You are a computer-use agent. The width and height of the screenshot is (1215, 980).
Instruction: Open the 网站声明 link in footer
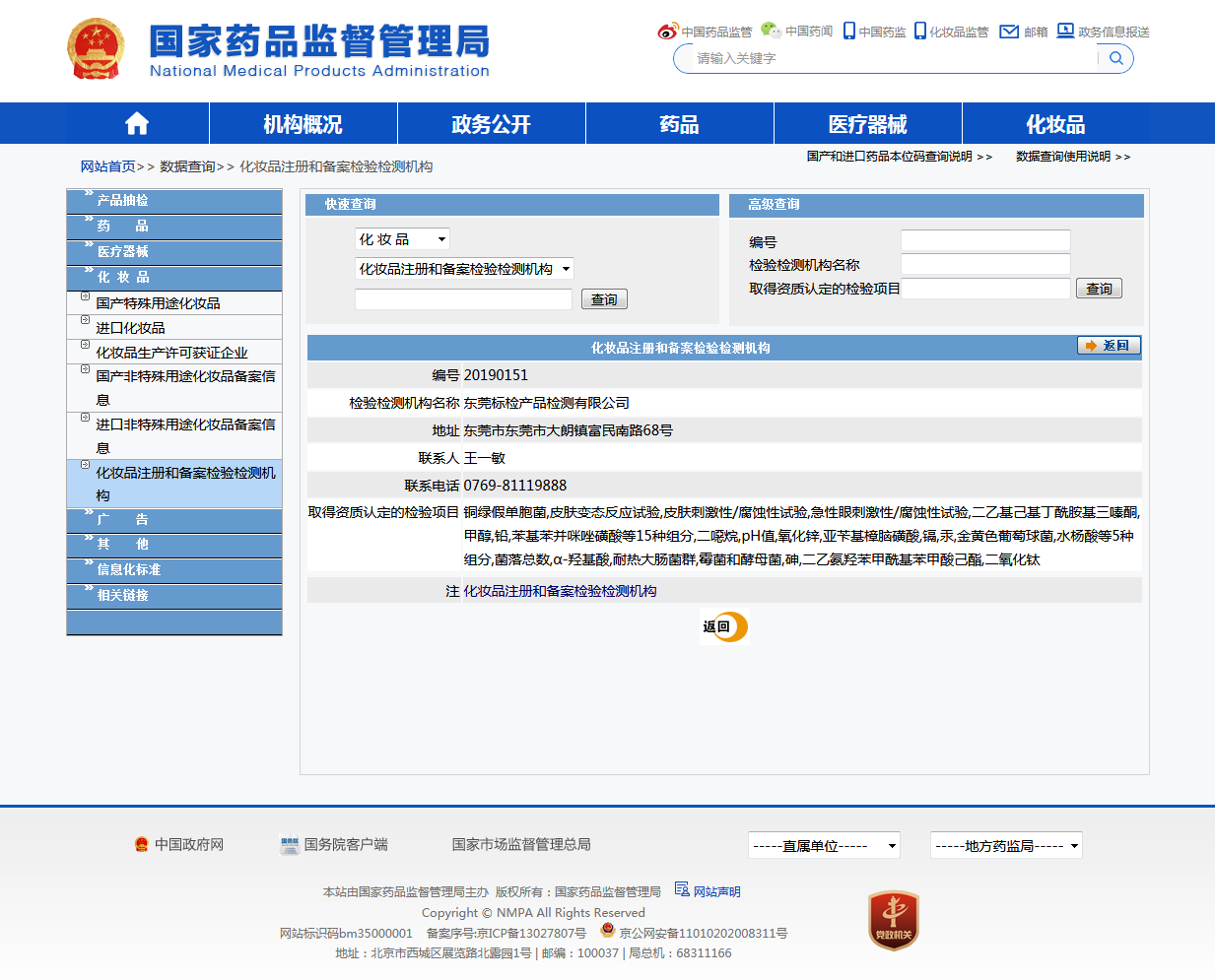716,892
